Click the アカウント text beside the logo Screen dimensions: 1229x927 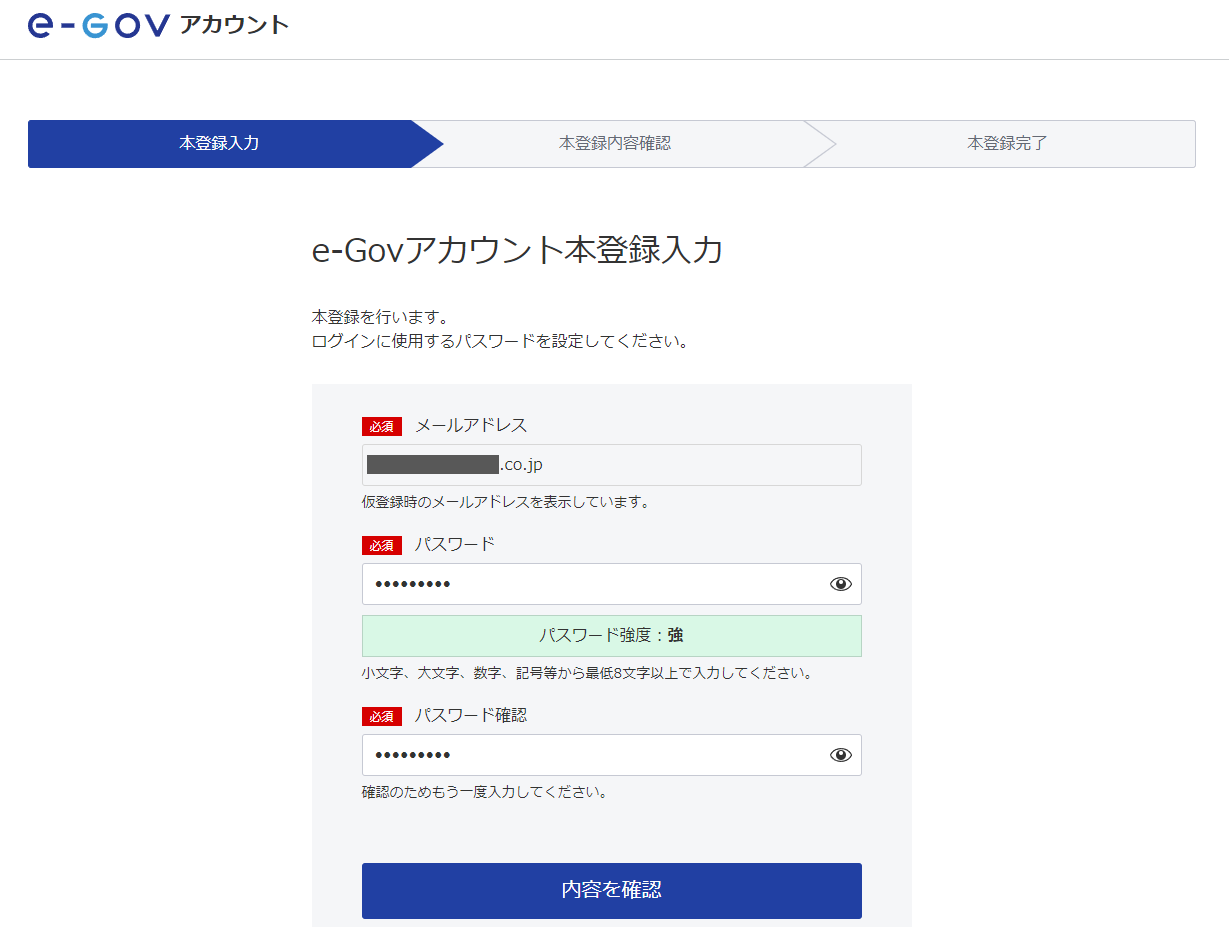coord(234,25)
